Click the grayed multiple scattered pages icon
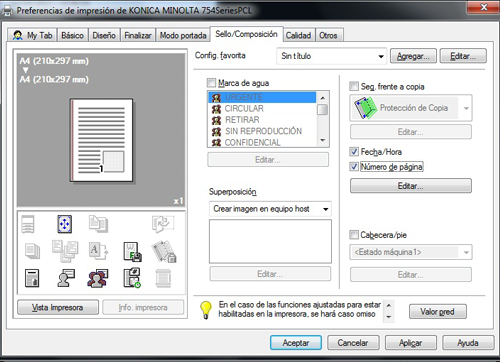This screenshot has height=362, width=500. [x=65, y=251]
